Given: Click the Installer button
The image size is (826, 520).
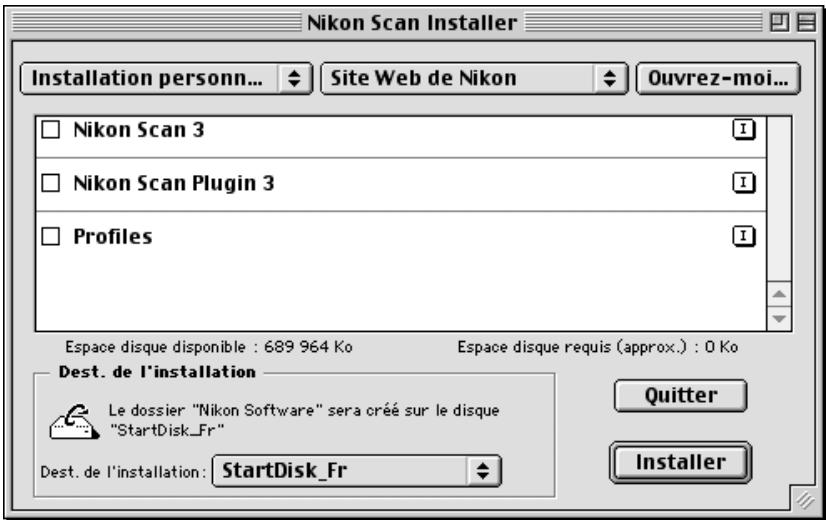Looking at the screenshot, I should [x=681, y=462].
